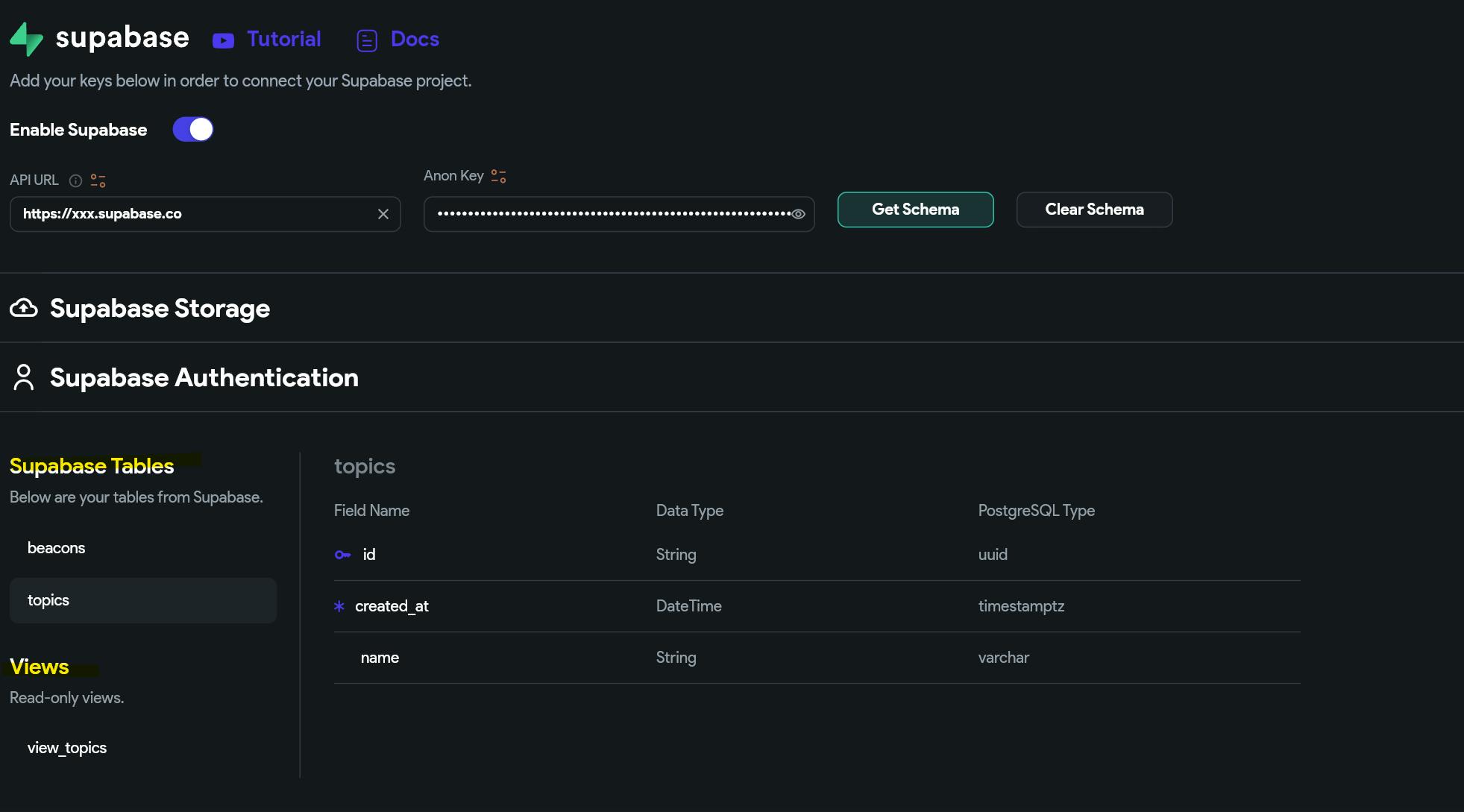The image size is (1464, 812).
Task: Show the Anon Key with the eye icon
Action: click(798, 214)
